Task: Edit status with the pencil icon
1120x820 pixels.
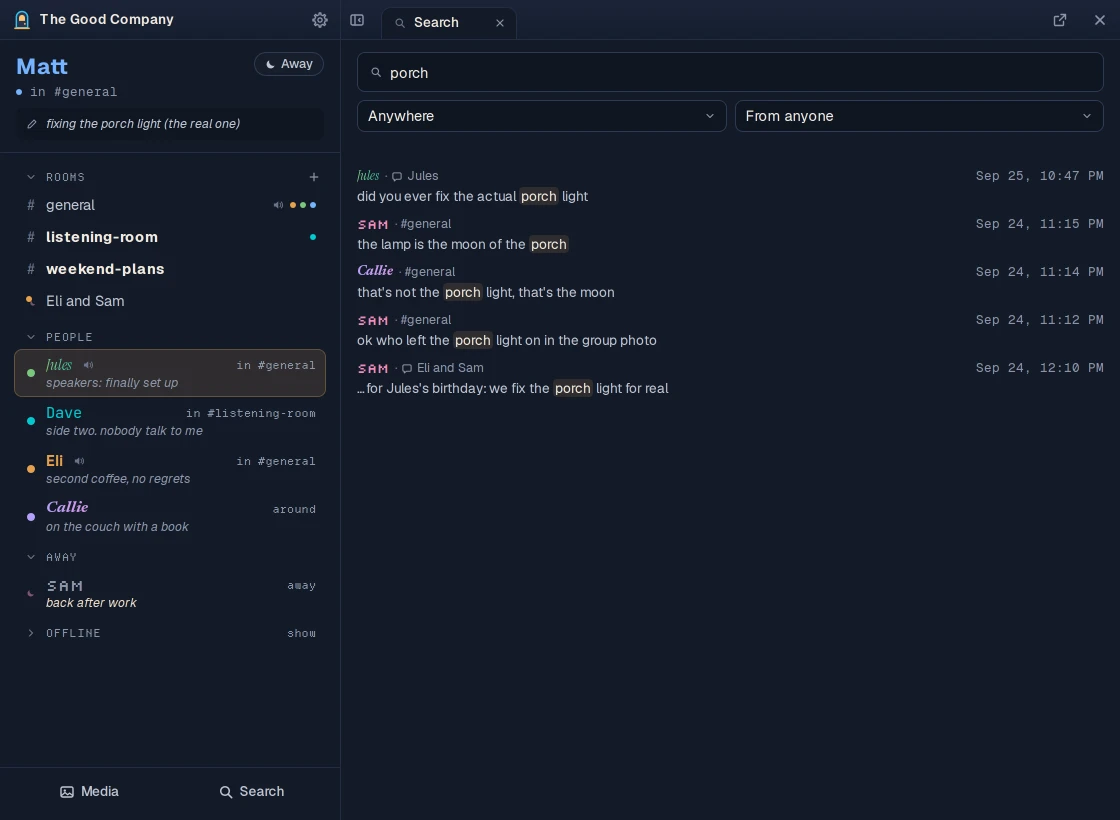Action: point(32,124)
